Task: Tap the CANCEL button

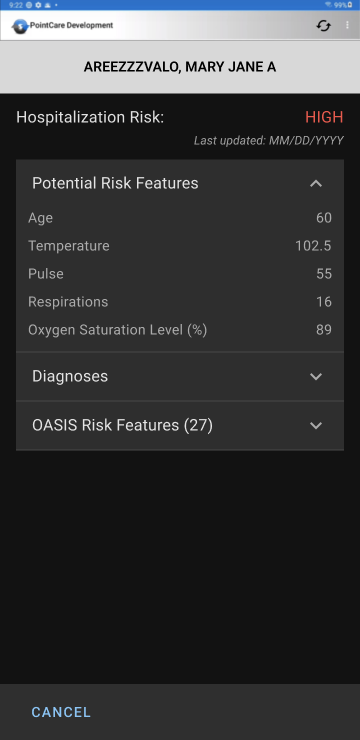Action: coord(61,712)
